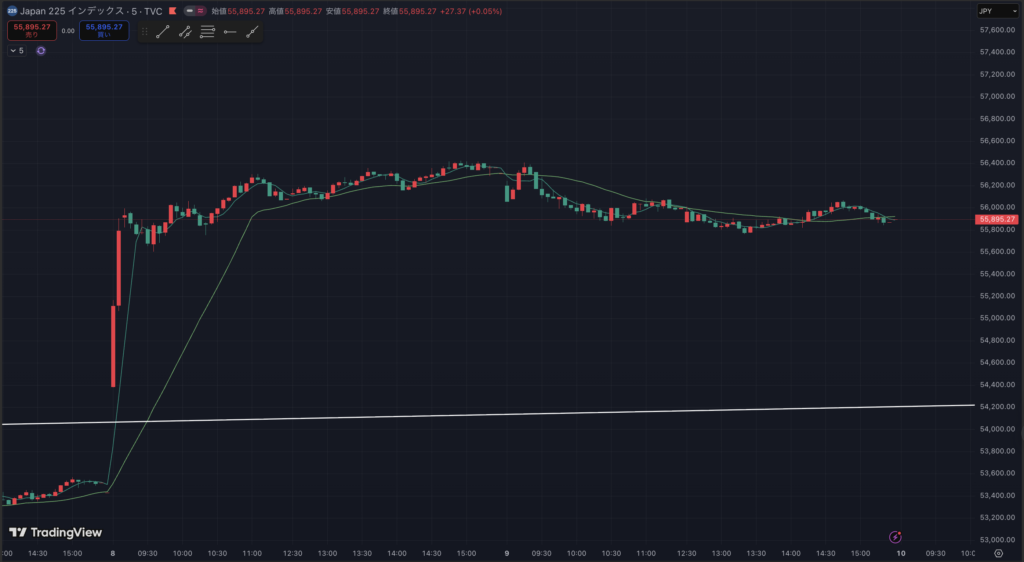Click the red sell button 55,895.27

[x=32, y=30]
